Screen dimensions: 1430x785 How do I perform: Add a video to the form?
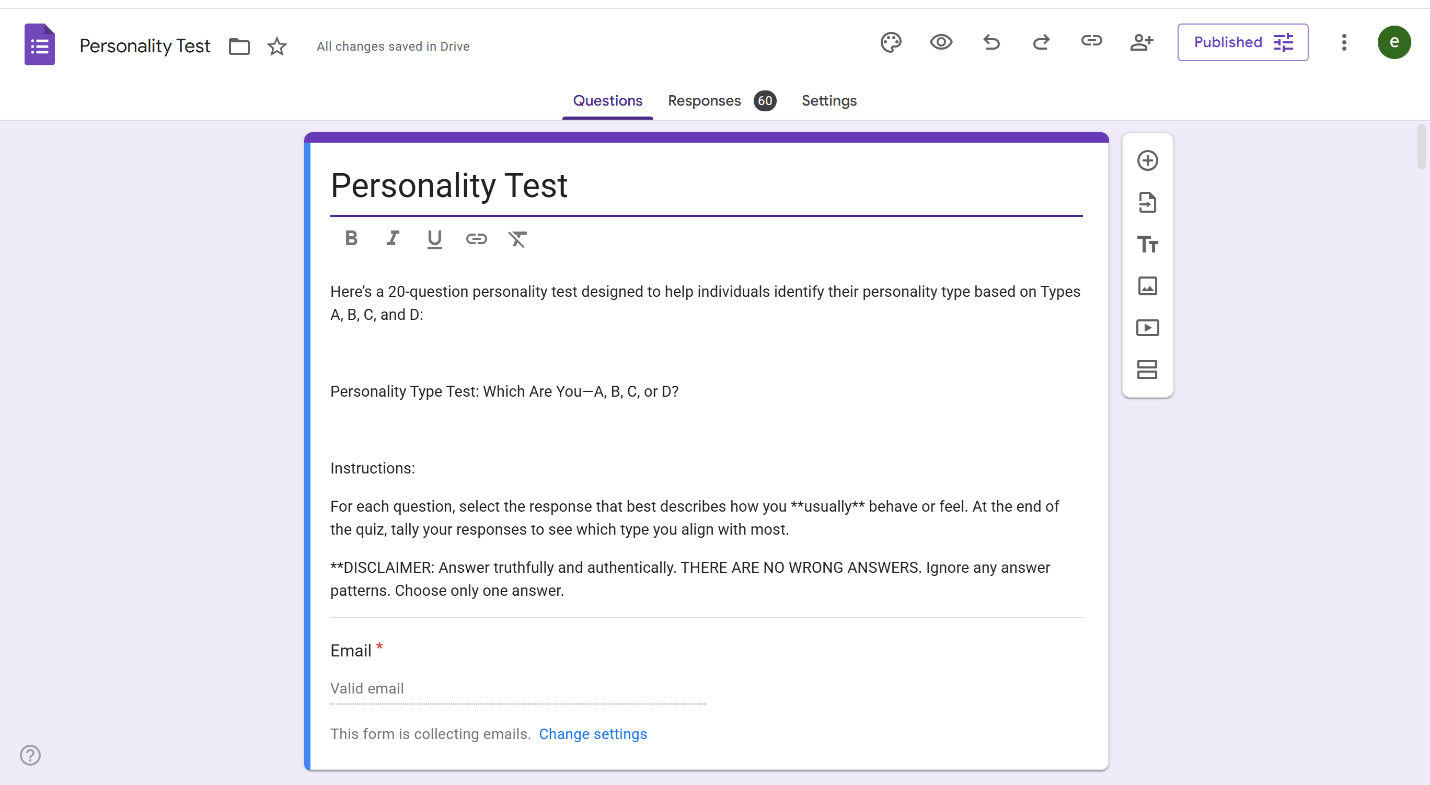tap(1147, 328)
